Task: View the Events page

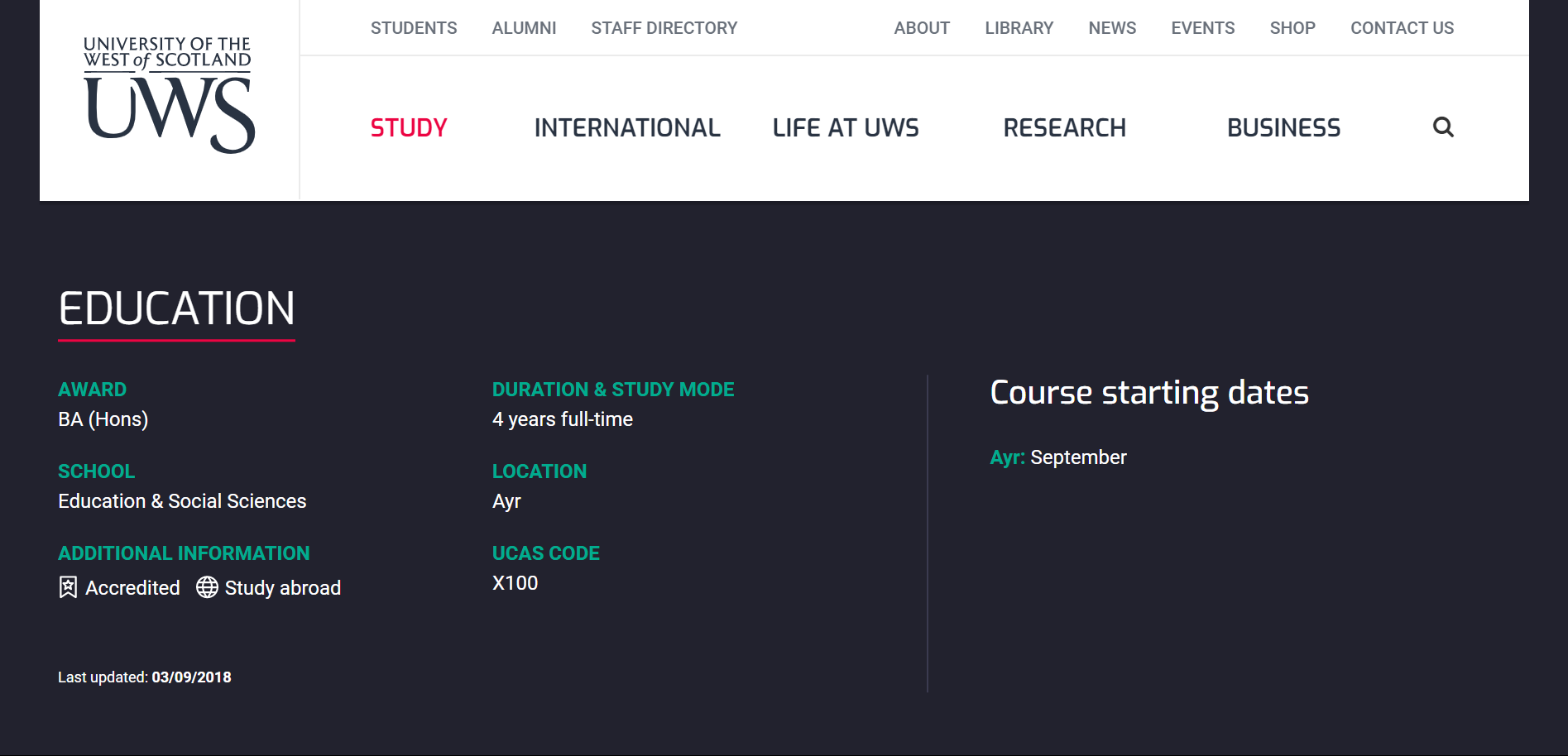Action: pos(1202,28)
